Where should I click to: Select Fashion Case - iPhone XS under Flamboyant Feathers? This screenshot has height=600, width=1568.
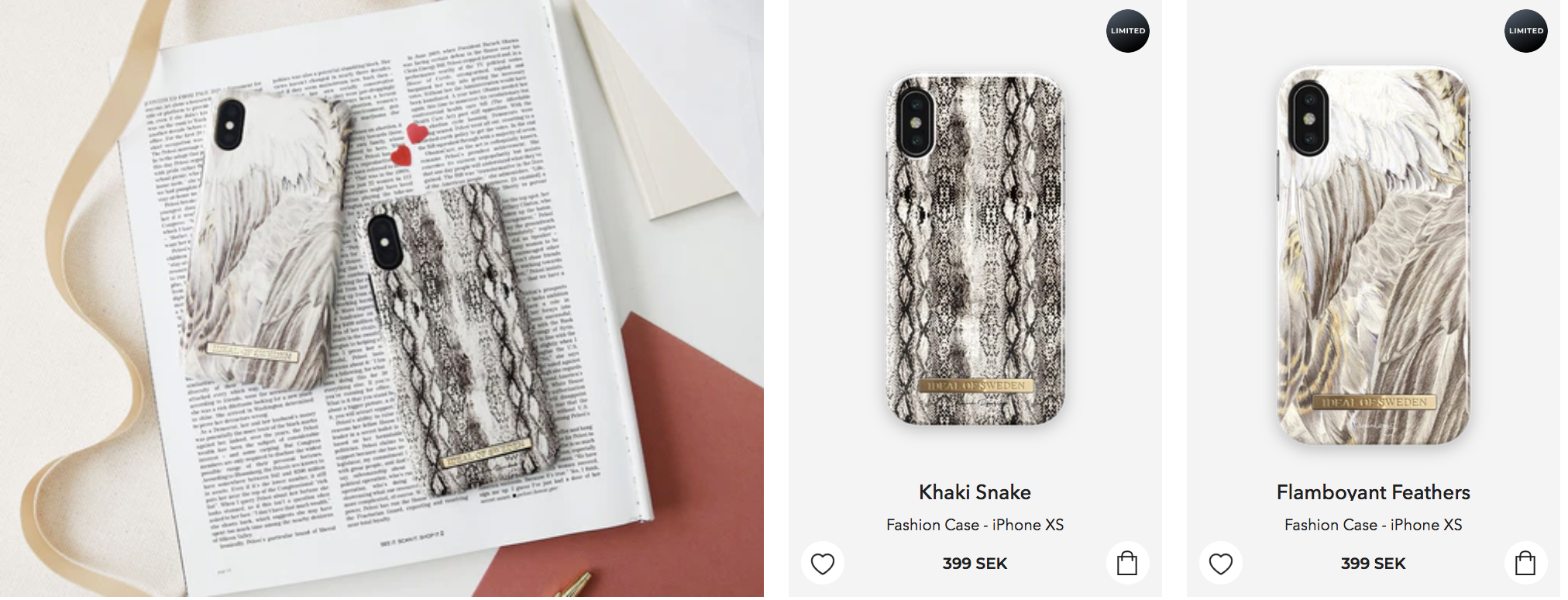pyautogui.click(x=1373, y=525)
